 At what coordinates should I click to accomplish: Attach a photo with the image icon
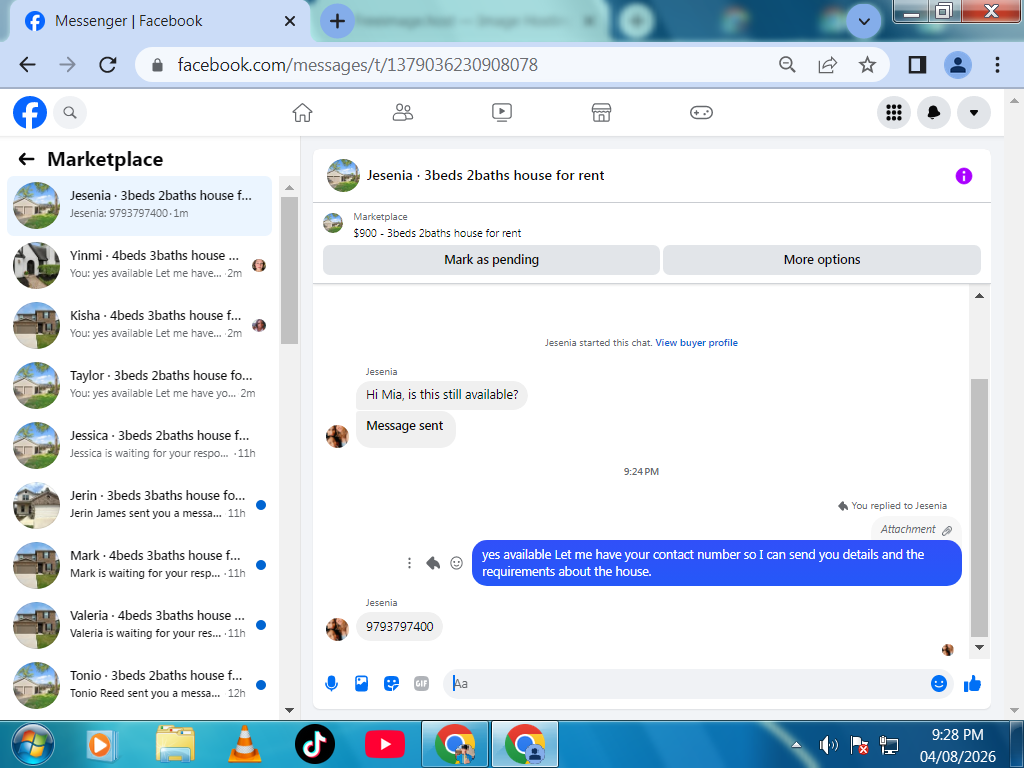tap(361, 684)
